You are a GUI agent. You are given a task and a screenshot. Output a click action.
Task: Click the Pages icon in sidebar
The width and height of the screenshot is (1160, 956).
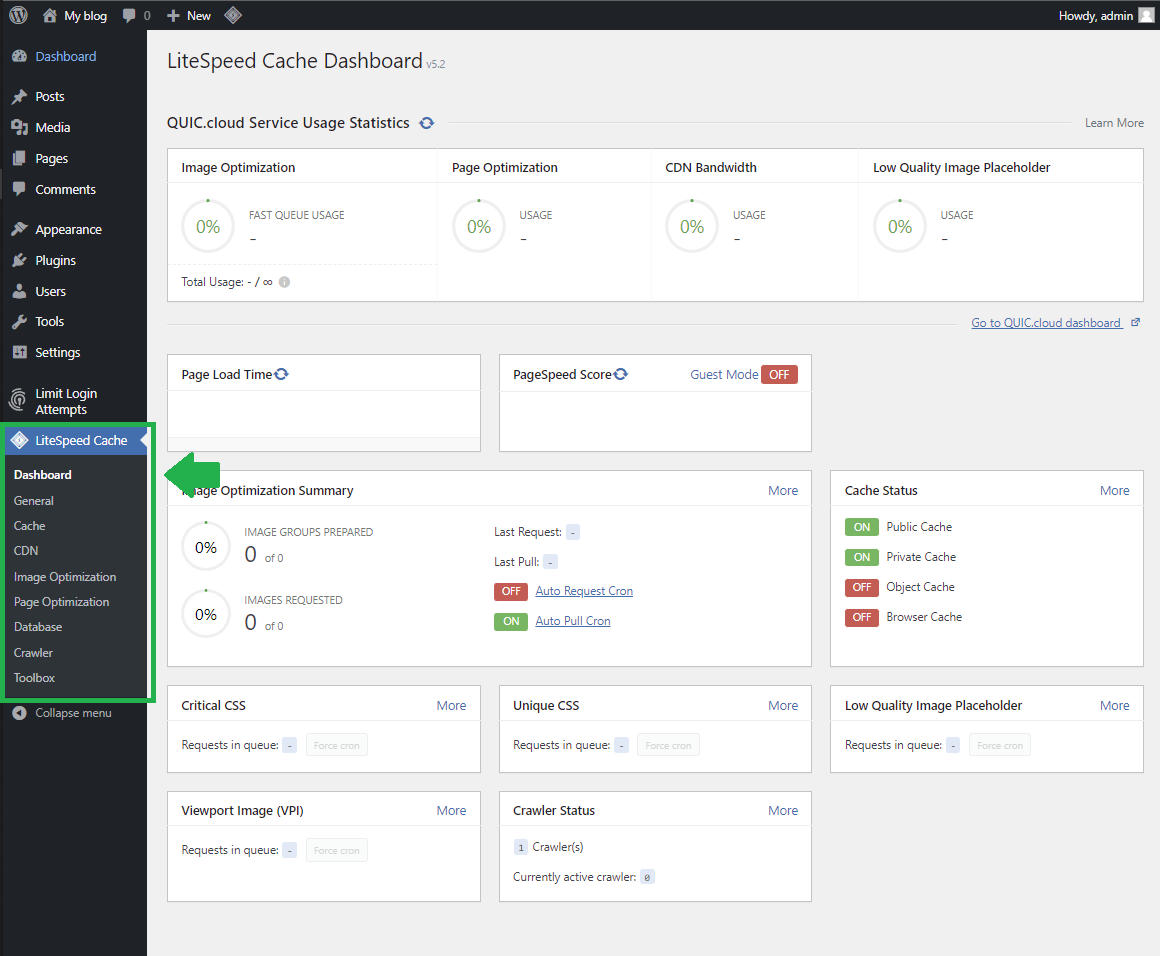click(20, 158)
